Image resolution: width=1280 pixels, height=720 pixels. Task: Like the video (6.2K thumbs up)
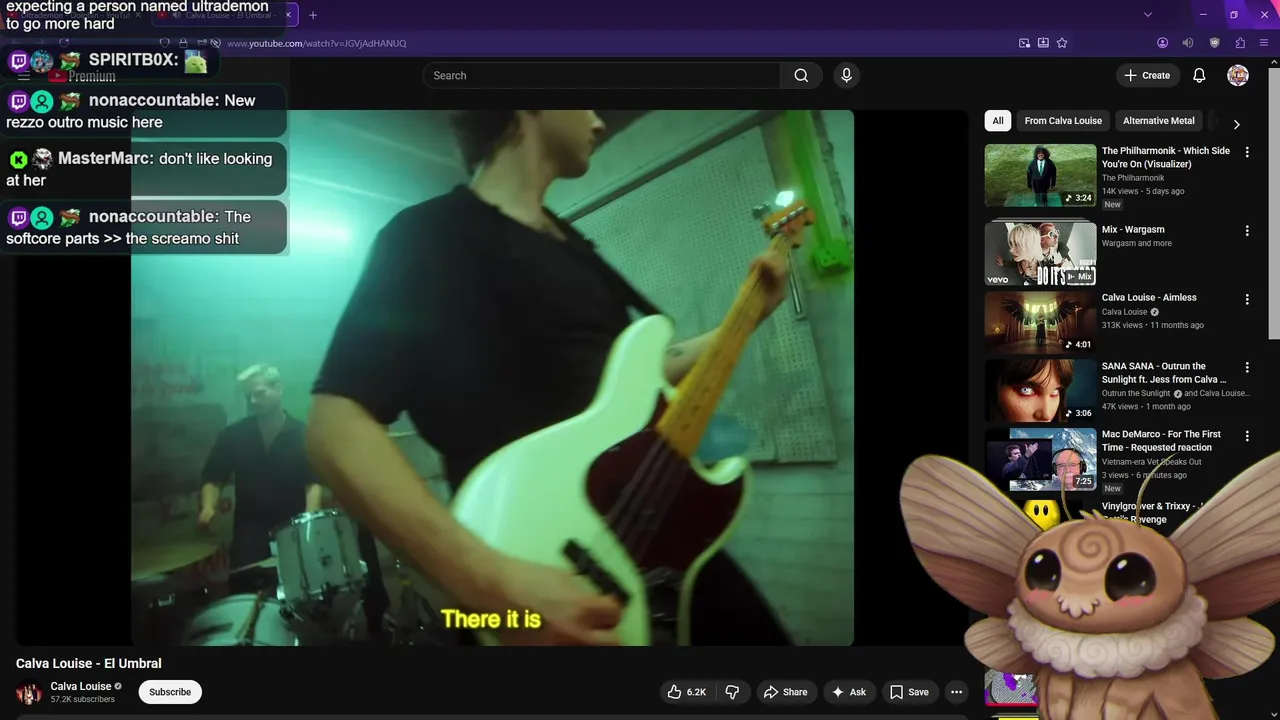click(687, 692)
